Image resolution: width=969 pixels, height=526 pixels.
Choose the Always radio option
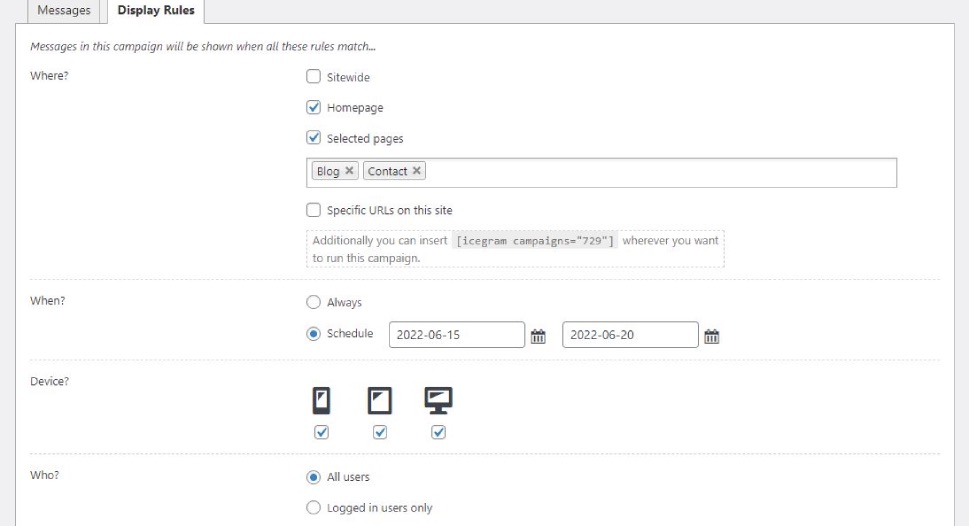pos(313,302)
